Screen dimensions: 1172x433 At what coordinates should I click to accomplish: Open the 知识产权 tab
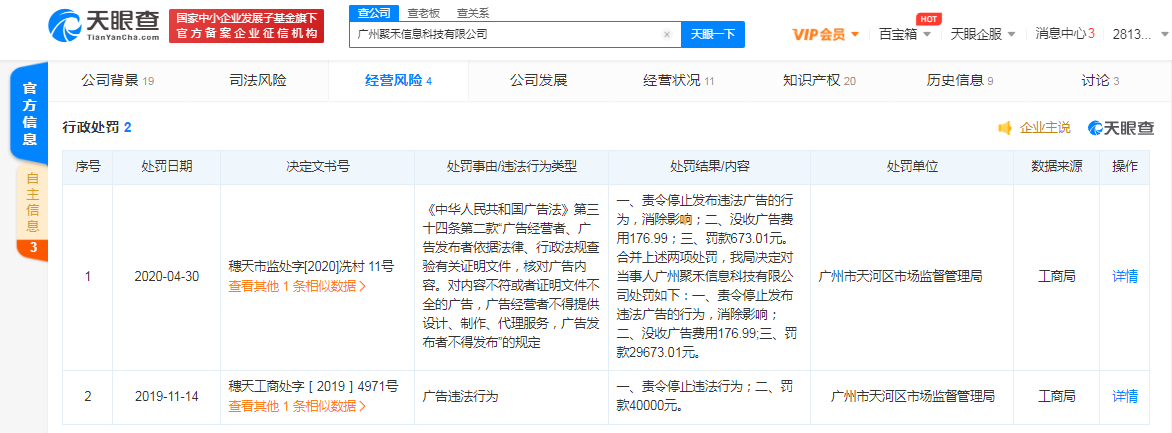point(819,81)
